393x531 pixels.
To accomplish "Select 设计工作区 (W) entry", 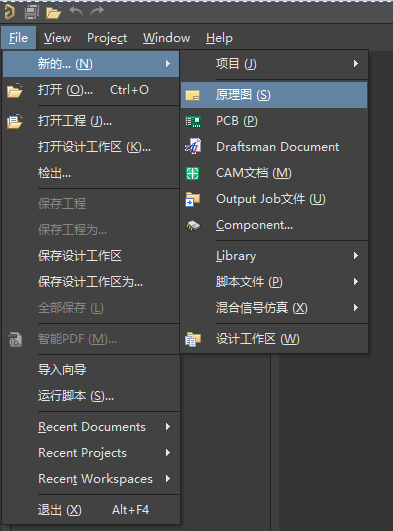I will [274, 339].
